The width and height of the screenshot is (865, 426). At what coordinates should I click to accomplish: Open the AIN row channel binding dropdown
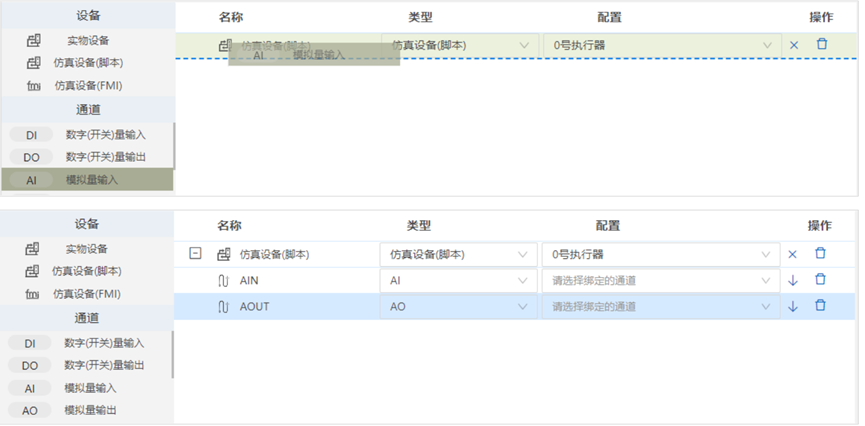[660, 280]
